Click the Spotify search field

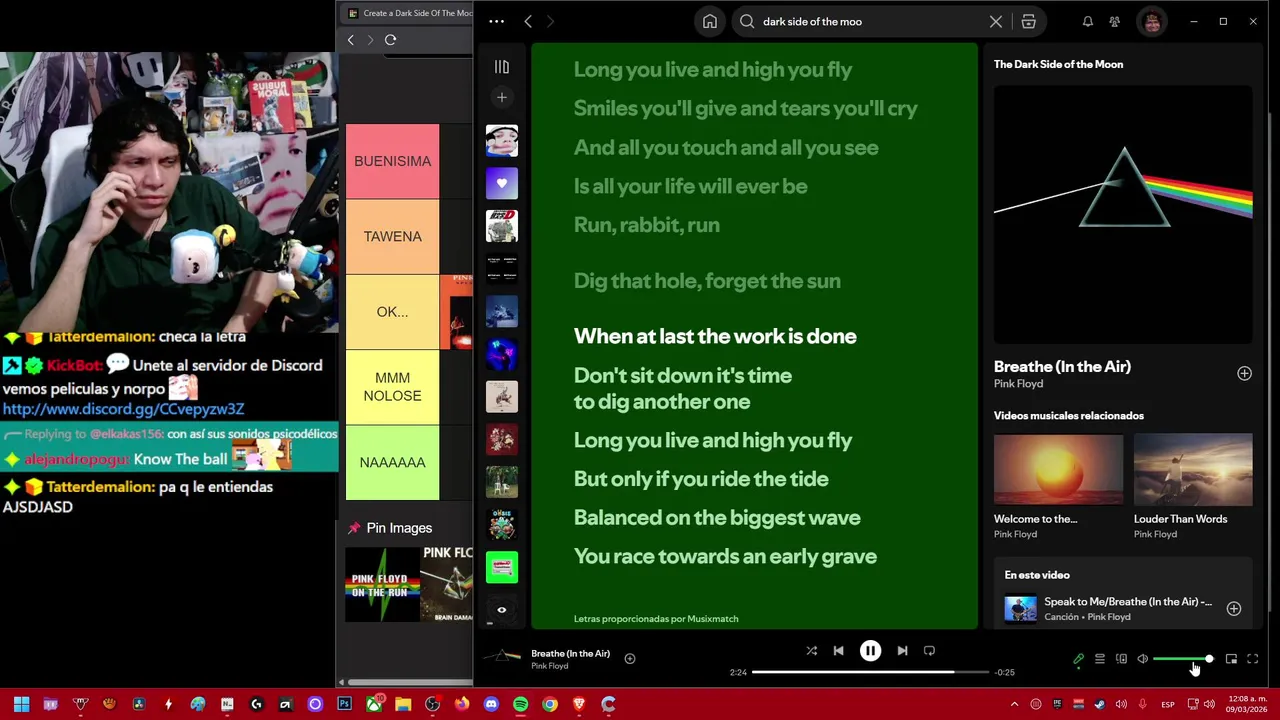870,22
